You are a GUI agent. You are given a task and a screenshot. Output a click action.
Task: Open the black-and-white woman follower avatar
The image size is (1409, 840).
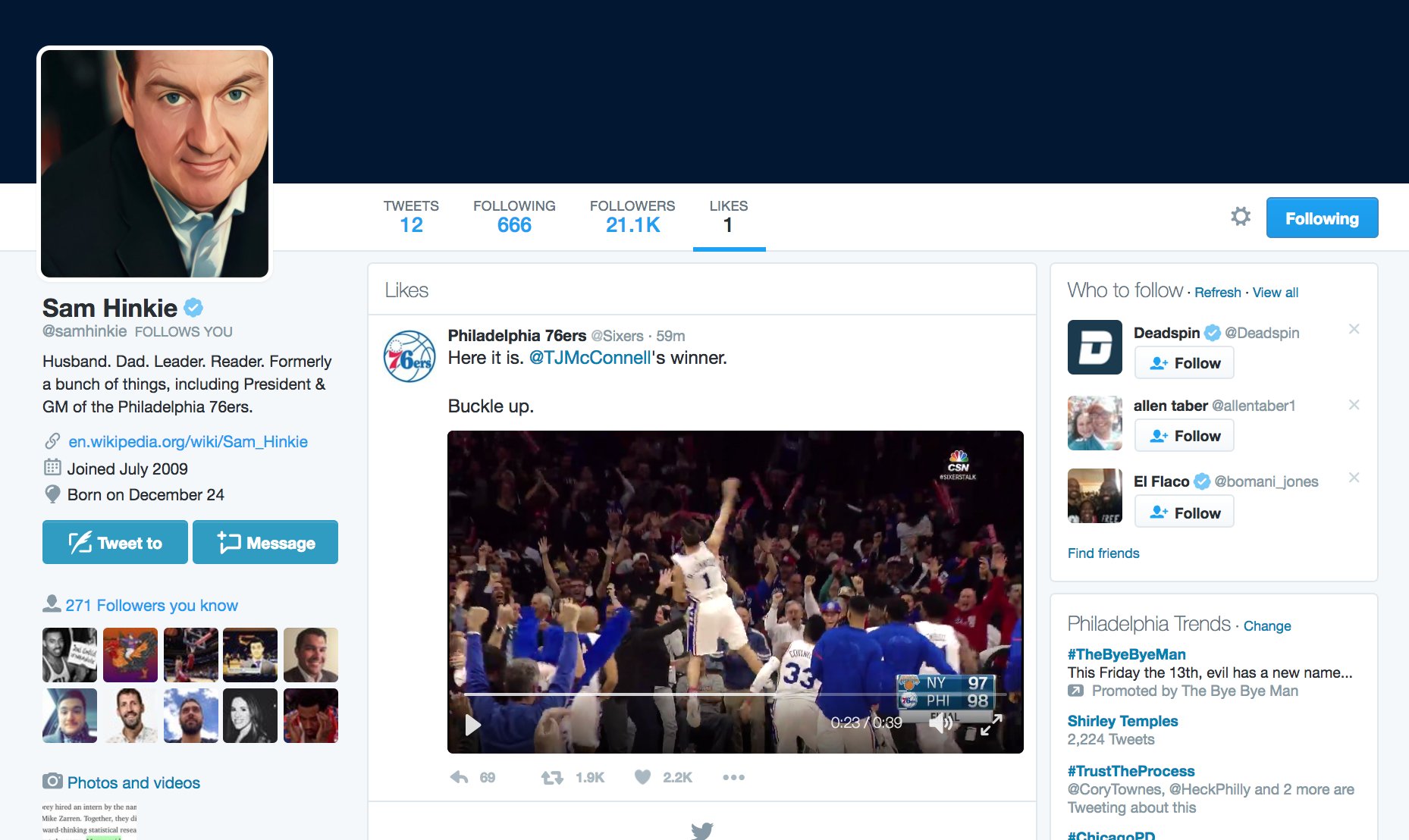click(x=250, y=716)
